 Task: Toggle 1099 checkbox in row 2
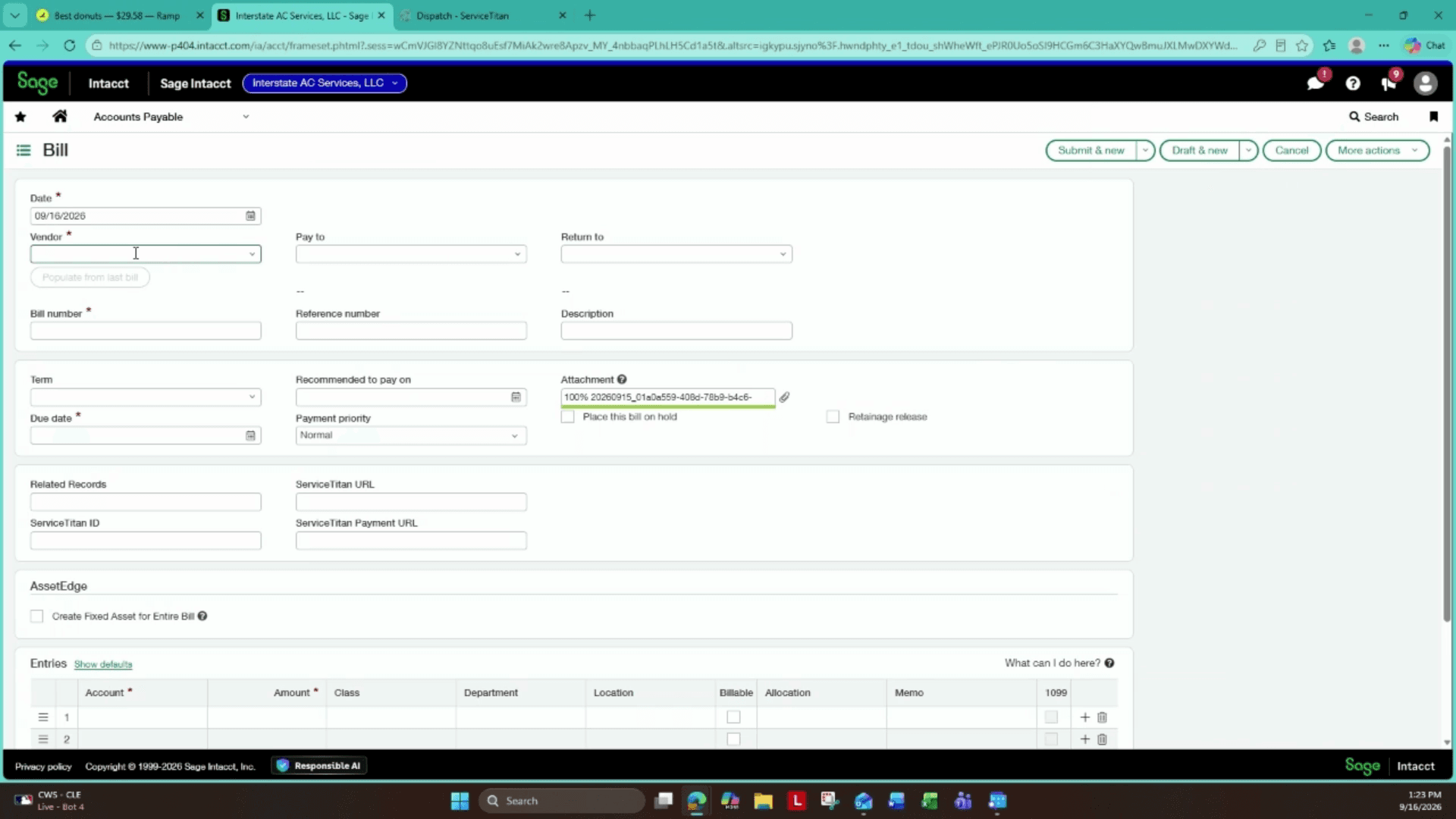pyautogui.click(x=1051, y=739)
